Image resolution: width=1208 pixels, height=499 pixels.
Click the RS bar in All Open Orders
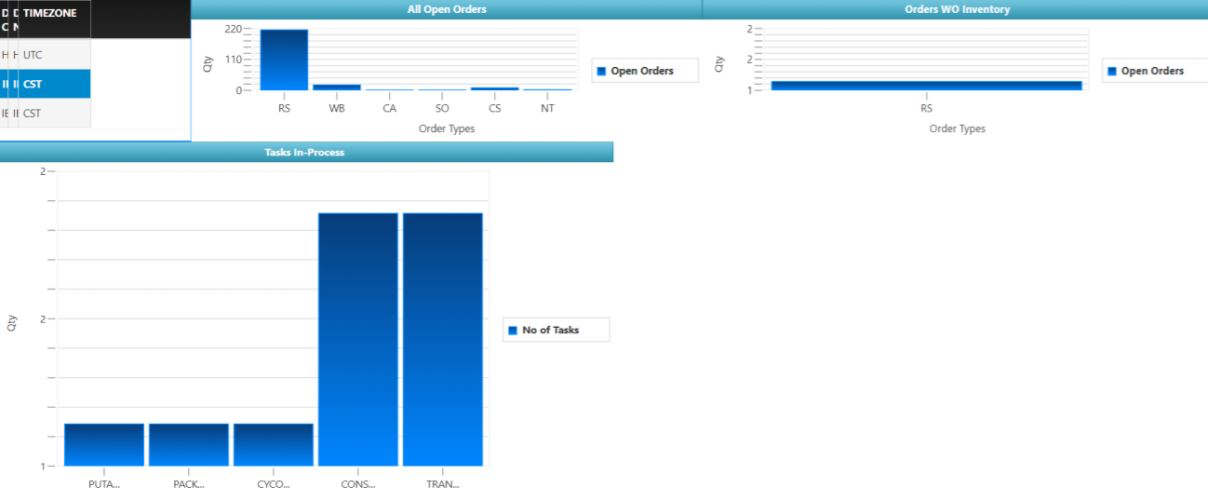pyautogui.click(x=284, y=60)
